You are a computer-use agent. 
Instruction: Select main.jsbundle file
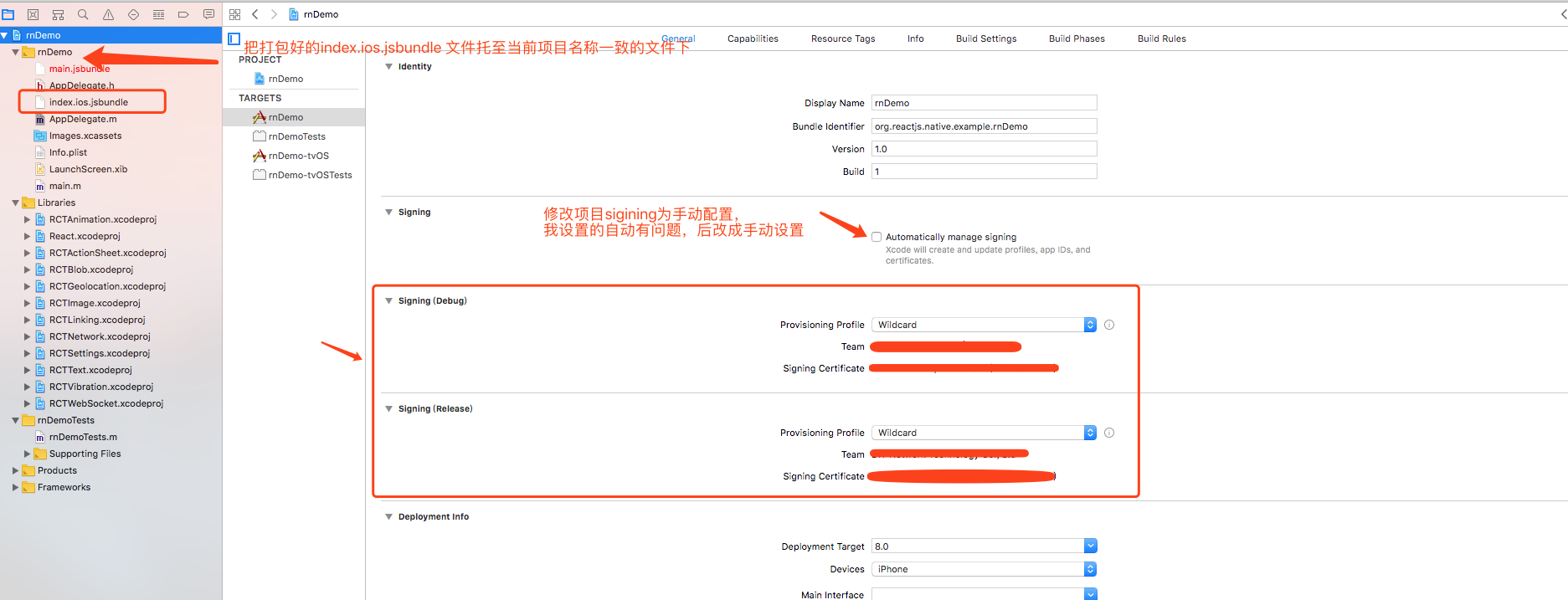pyautogui.click(x=80, y=69)
